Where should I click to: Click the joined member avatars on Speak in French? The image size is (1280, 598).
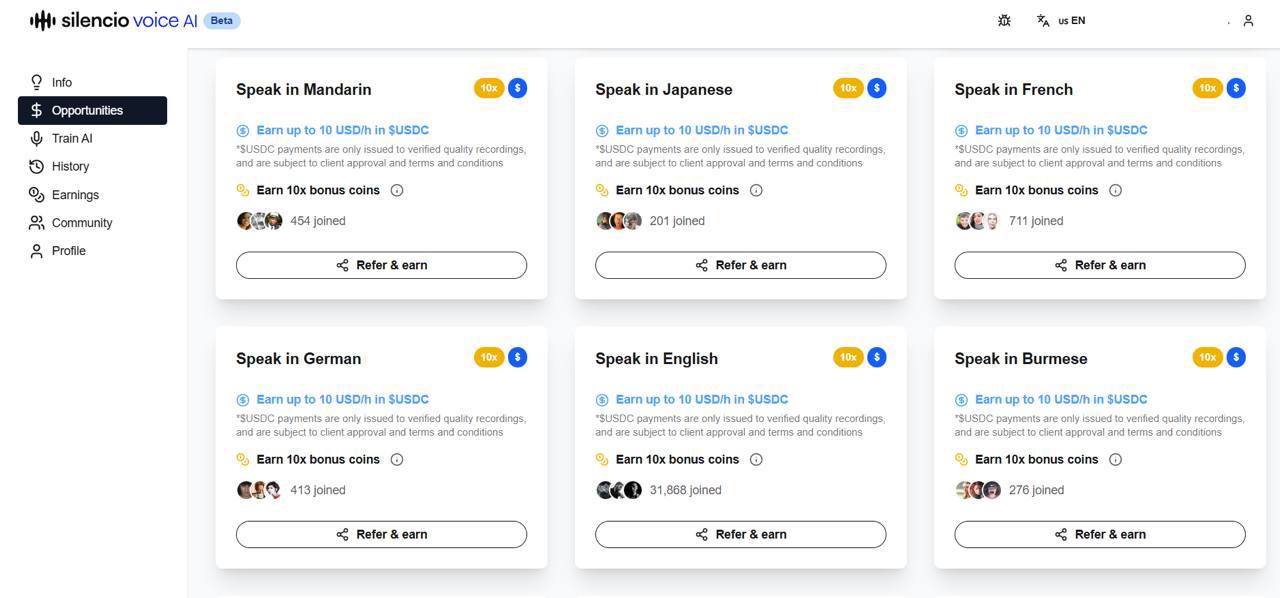click(978, 221)
